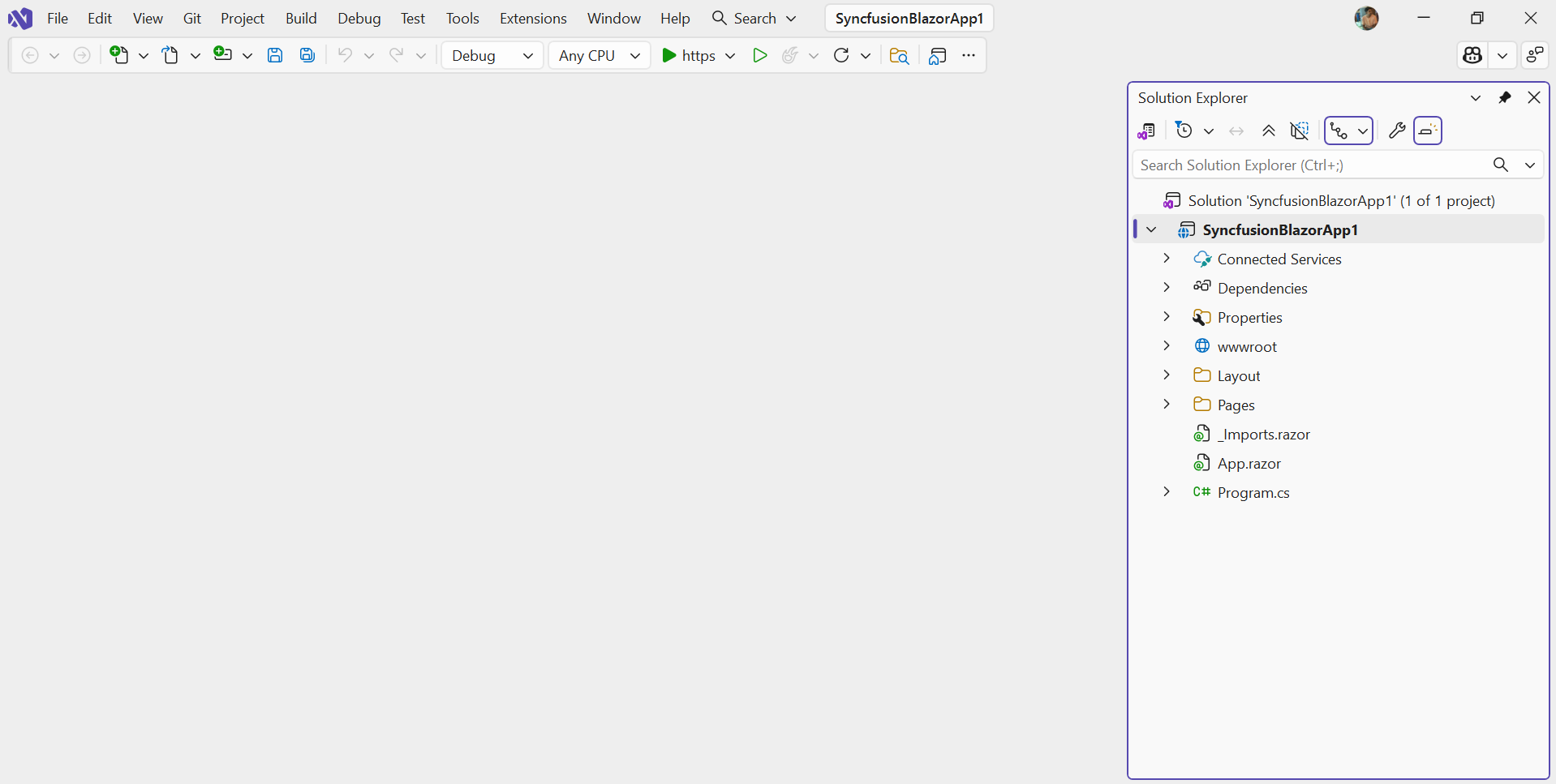Click the Redo arrow icon
1556x784 pixels.
(x=396, y=54)
